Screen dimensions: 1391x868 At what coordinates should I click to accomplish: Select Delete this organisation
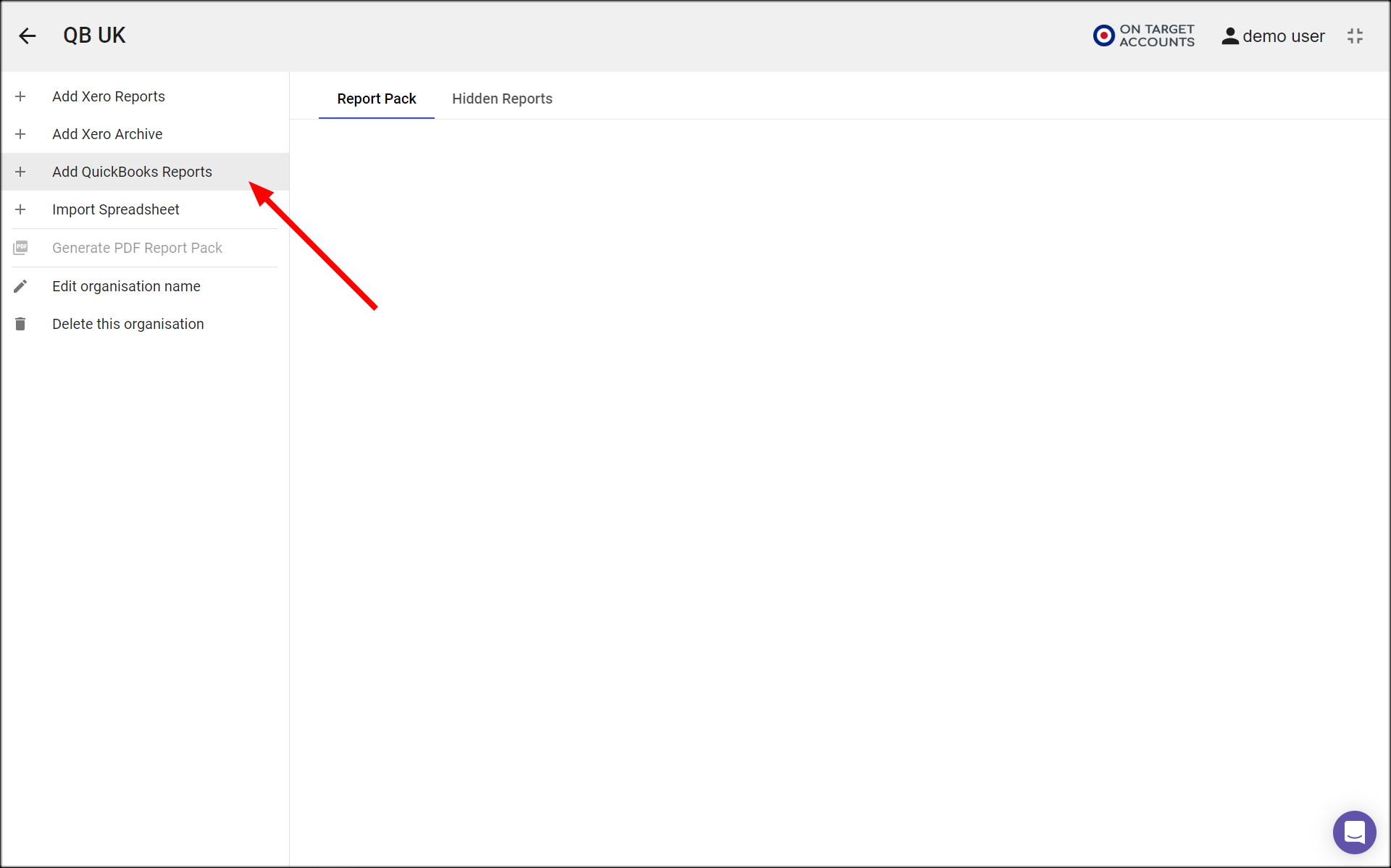tap(146, 324)
